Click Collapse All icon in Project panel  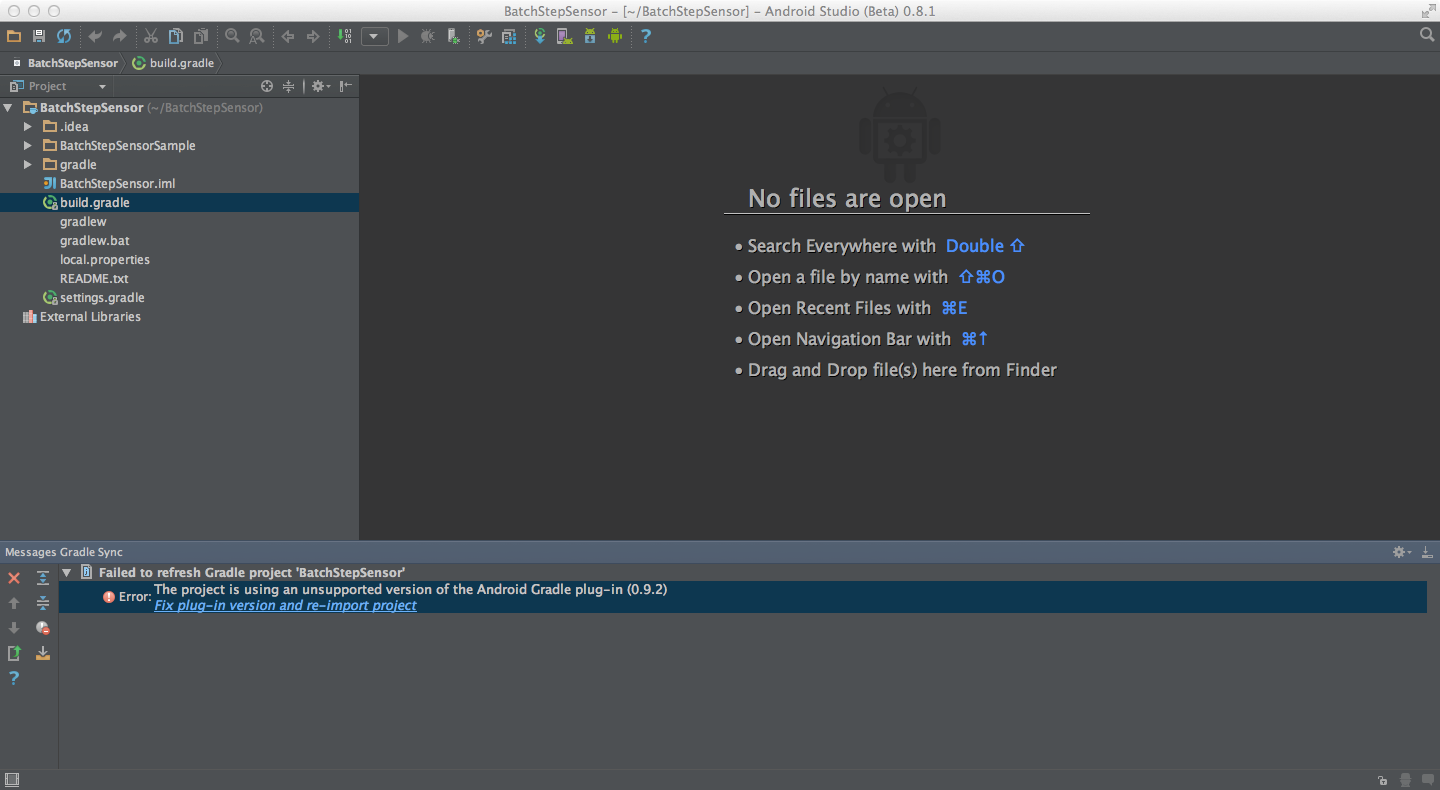pos(288,86)
